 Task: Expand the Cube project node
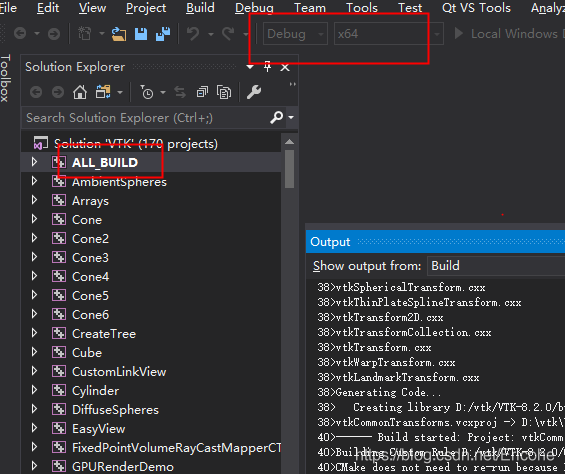[34, 352]
